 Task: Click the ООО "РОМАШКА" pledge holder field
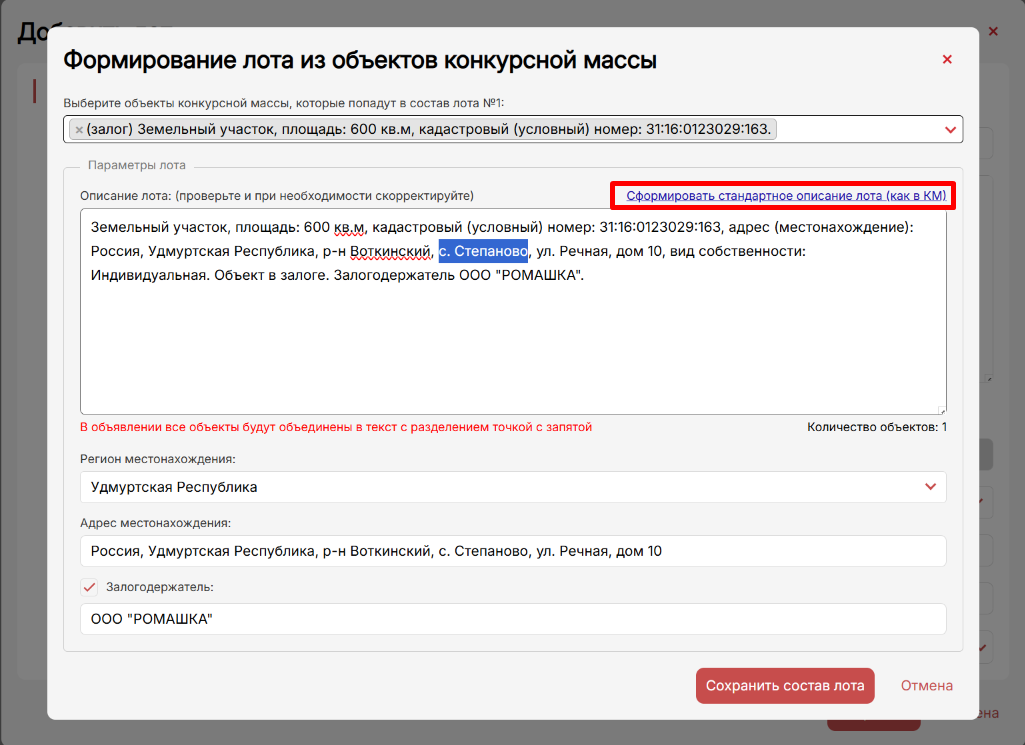click(x=512, y=619)
